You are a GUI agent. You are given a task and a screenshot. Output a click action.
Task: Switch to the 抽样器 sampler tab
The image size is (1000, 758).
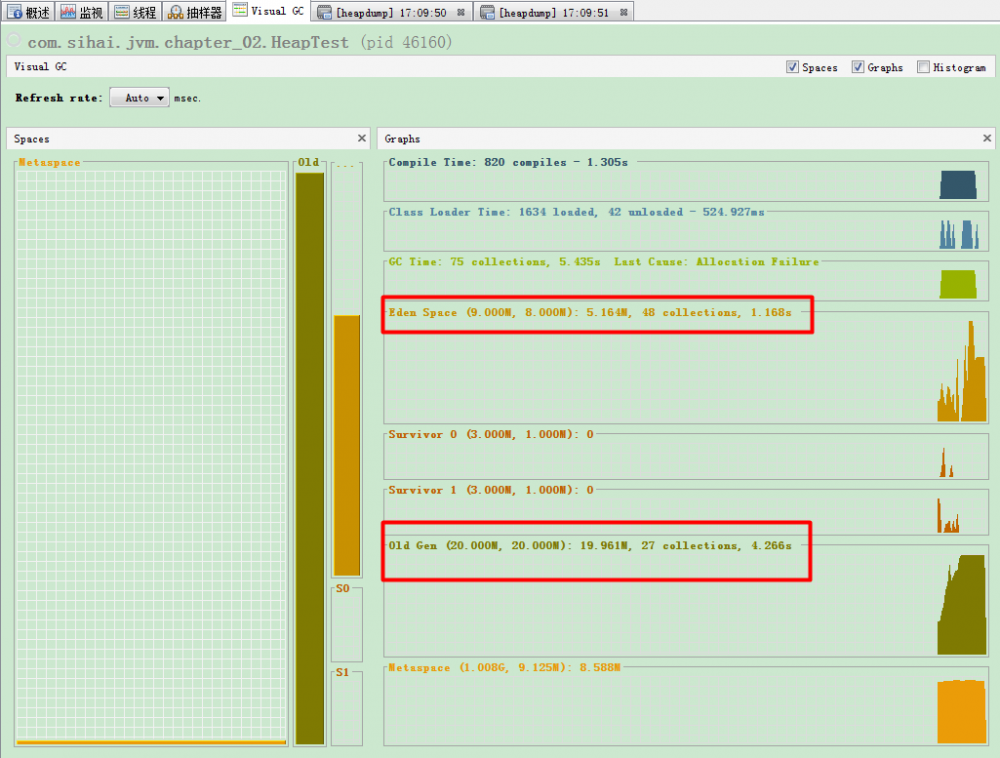coord(195,11)
